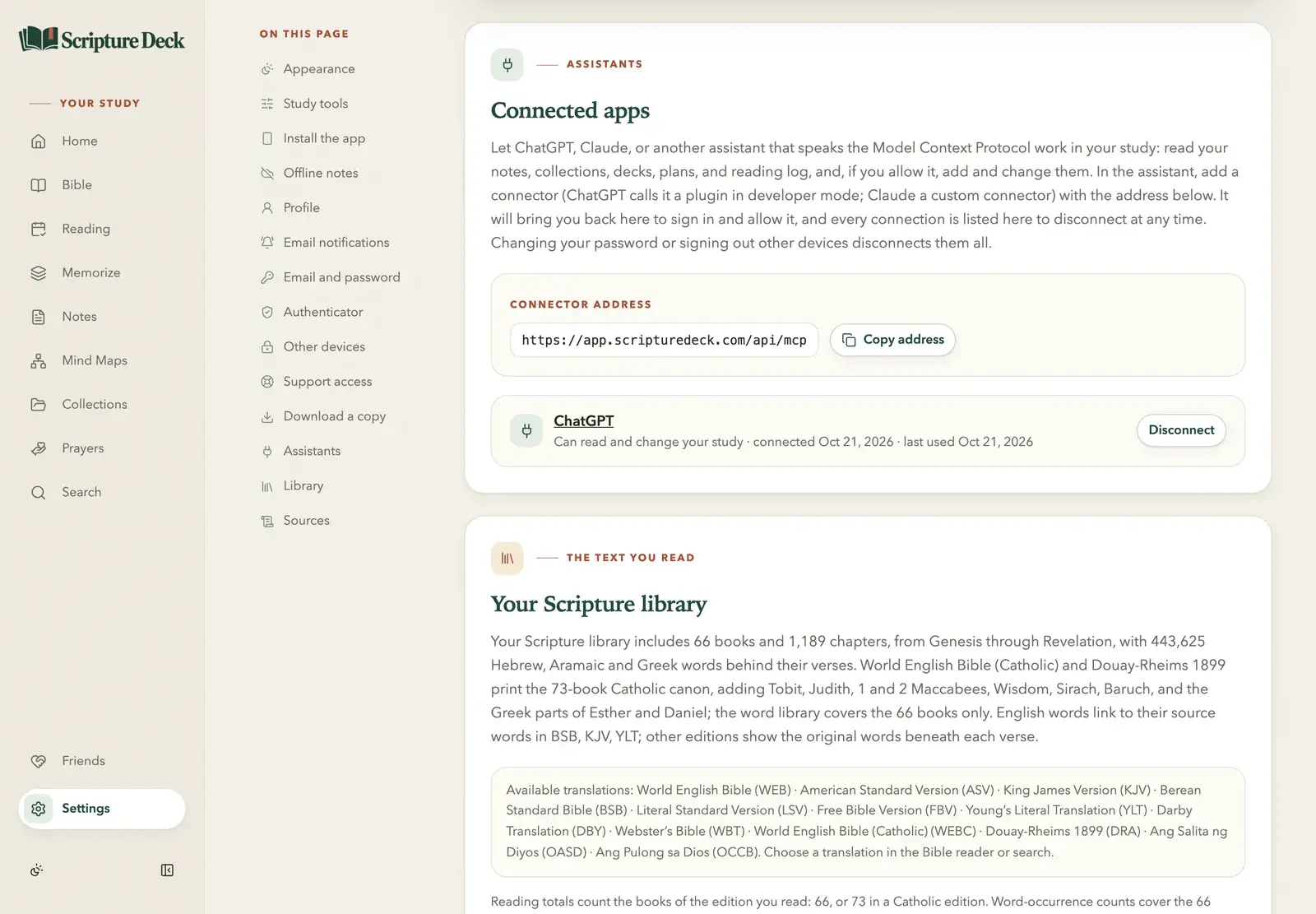This screenshot has height=914, width=1316.
Task: Collapse the sidebar with the panel icon
Action: point(167,870)
